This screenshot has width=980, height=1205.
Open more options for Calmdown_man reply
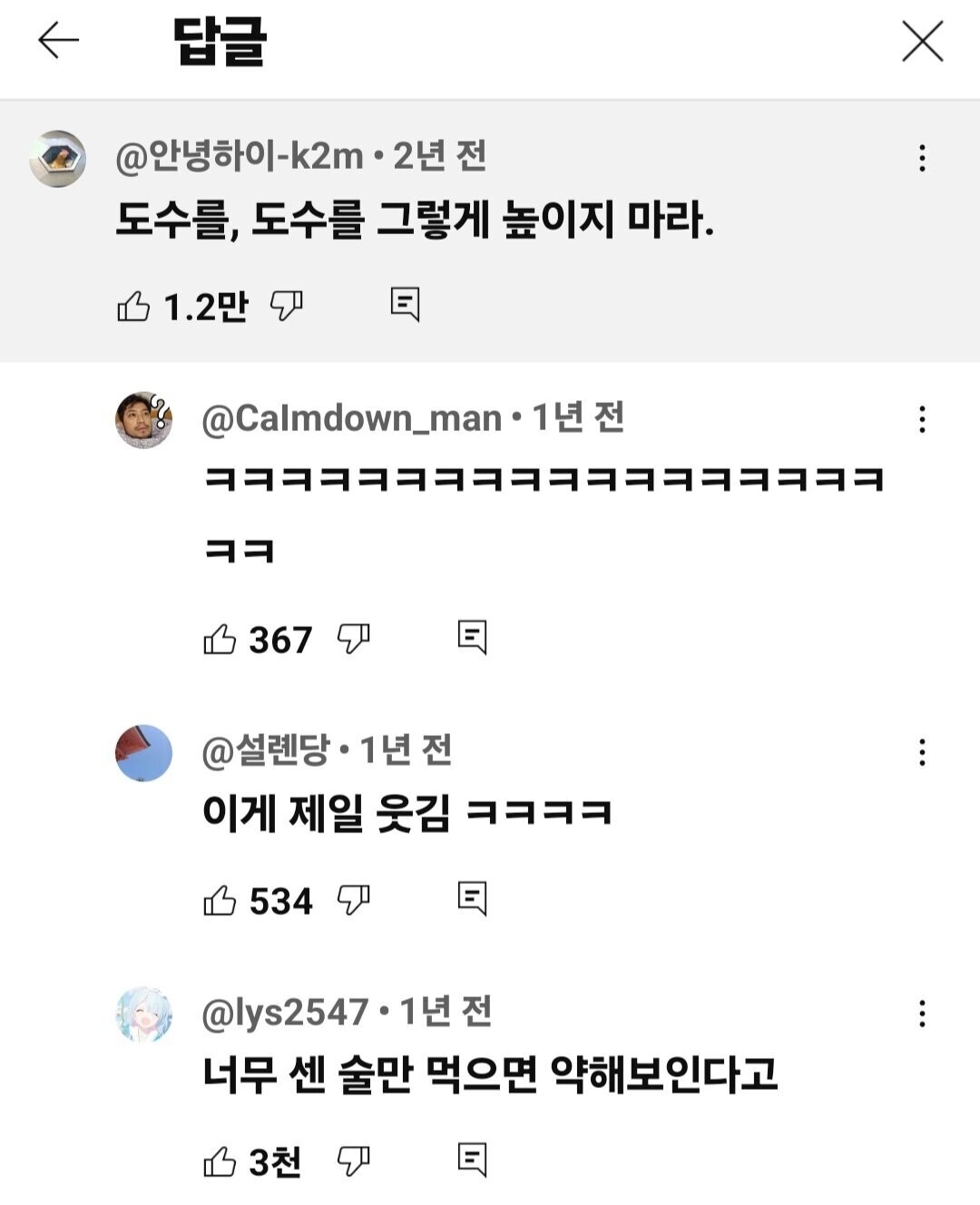[x=922, y=419]
